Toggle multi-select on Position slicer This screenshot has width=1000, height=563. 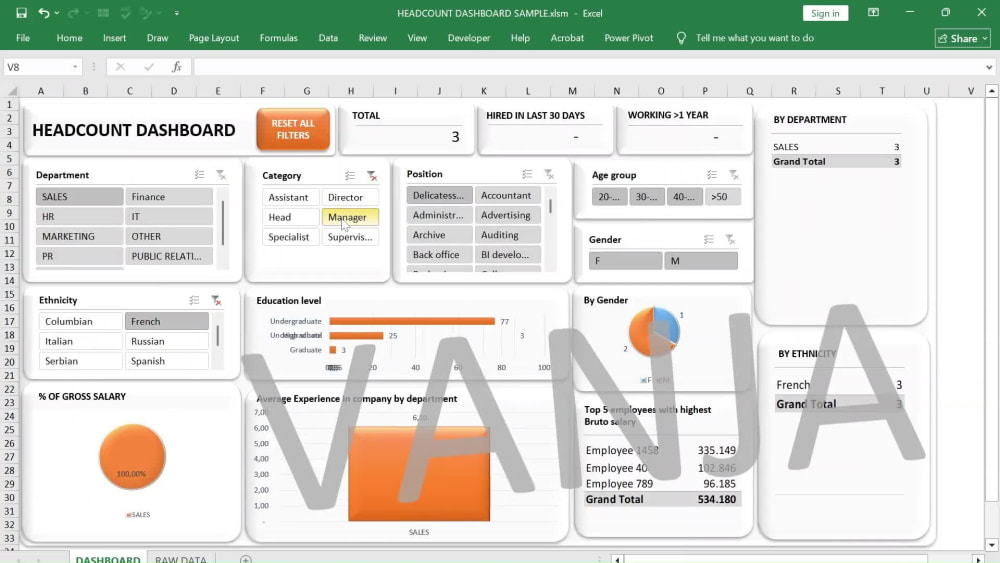coord(527,174)
